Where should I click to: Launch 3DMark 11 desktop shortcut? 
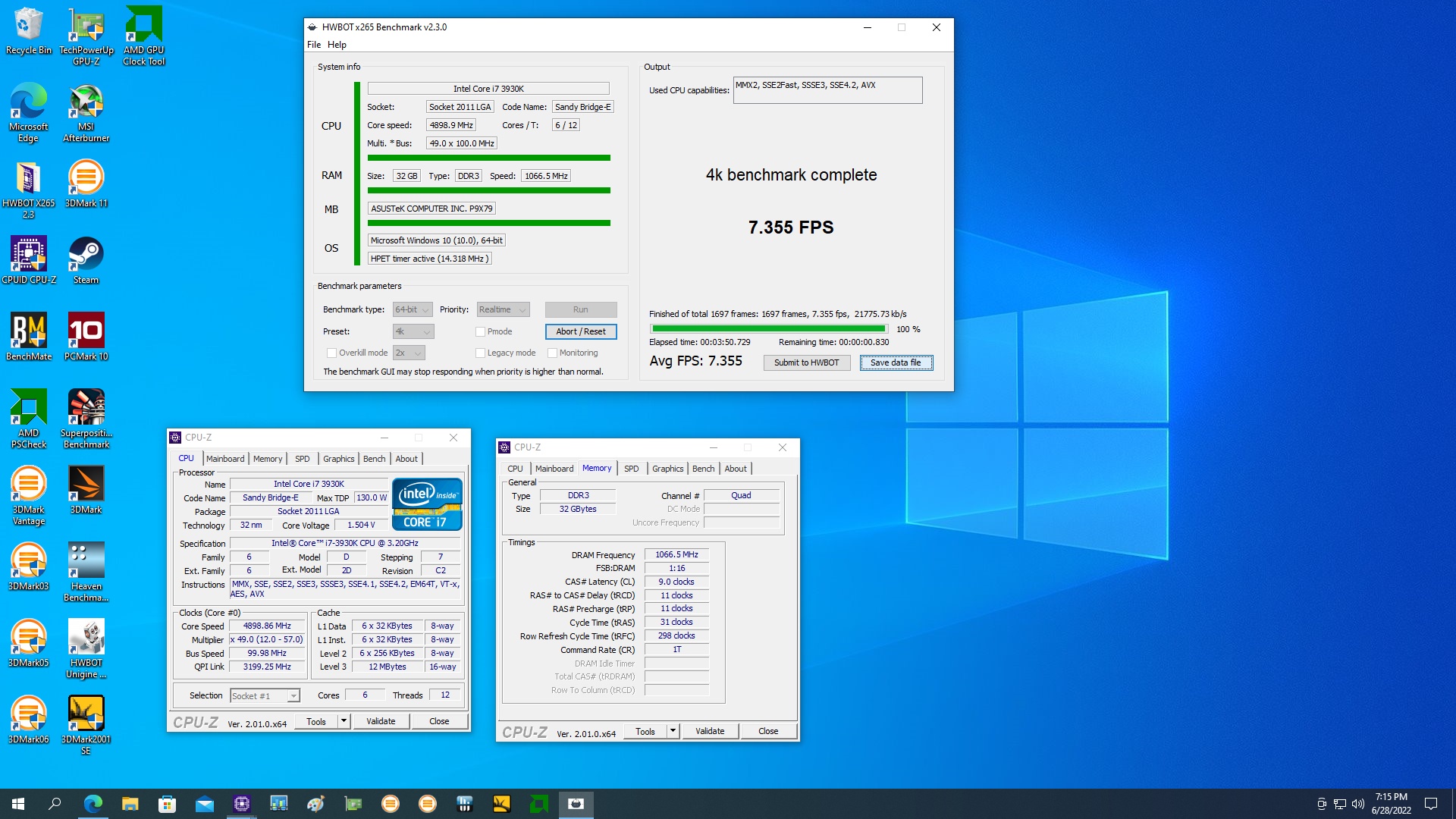86,184
